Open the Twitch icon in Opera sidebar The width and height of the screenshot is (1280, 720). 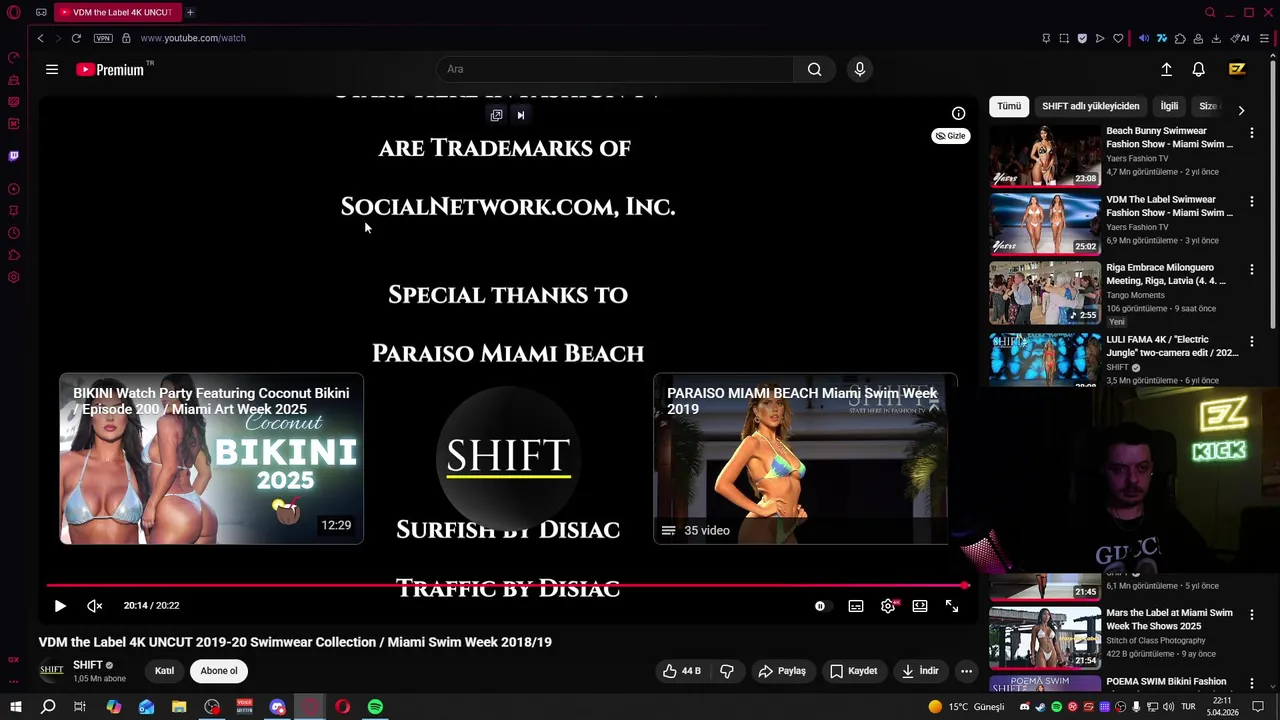(x=14, y=156)
